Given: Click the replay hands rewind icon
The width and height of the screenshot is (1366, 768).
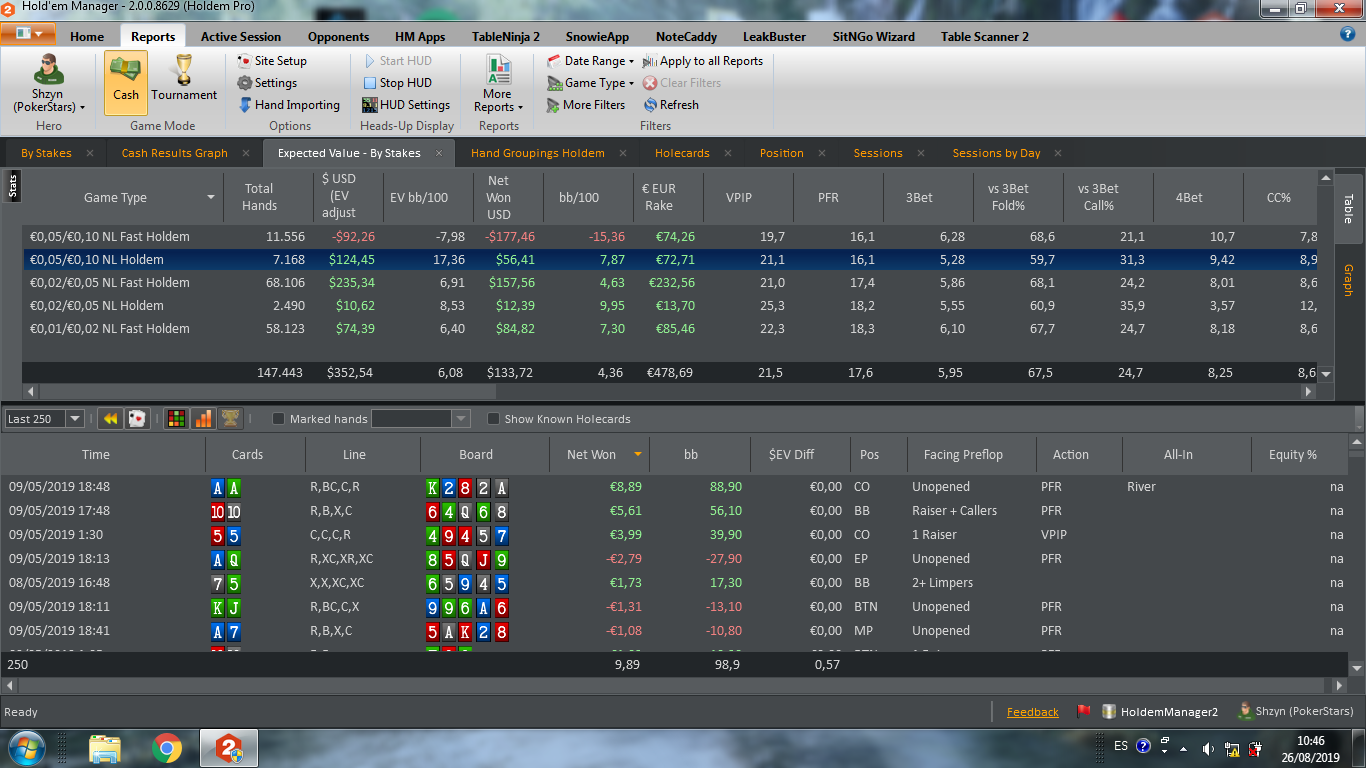Looking at the screenshot, I should [x=110, y=419].
